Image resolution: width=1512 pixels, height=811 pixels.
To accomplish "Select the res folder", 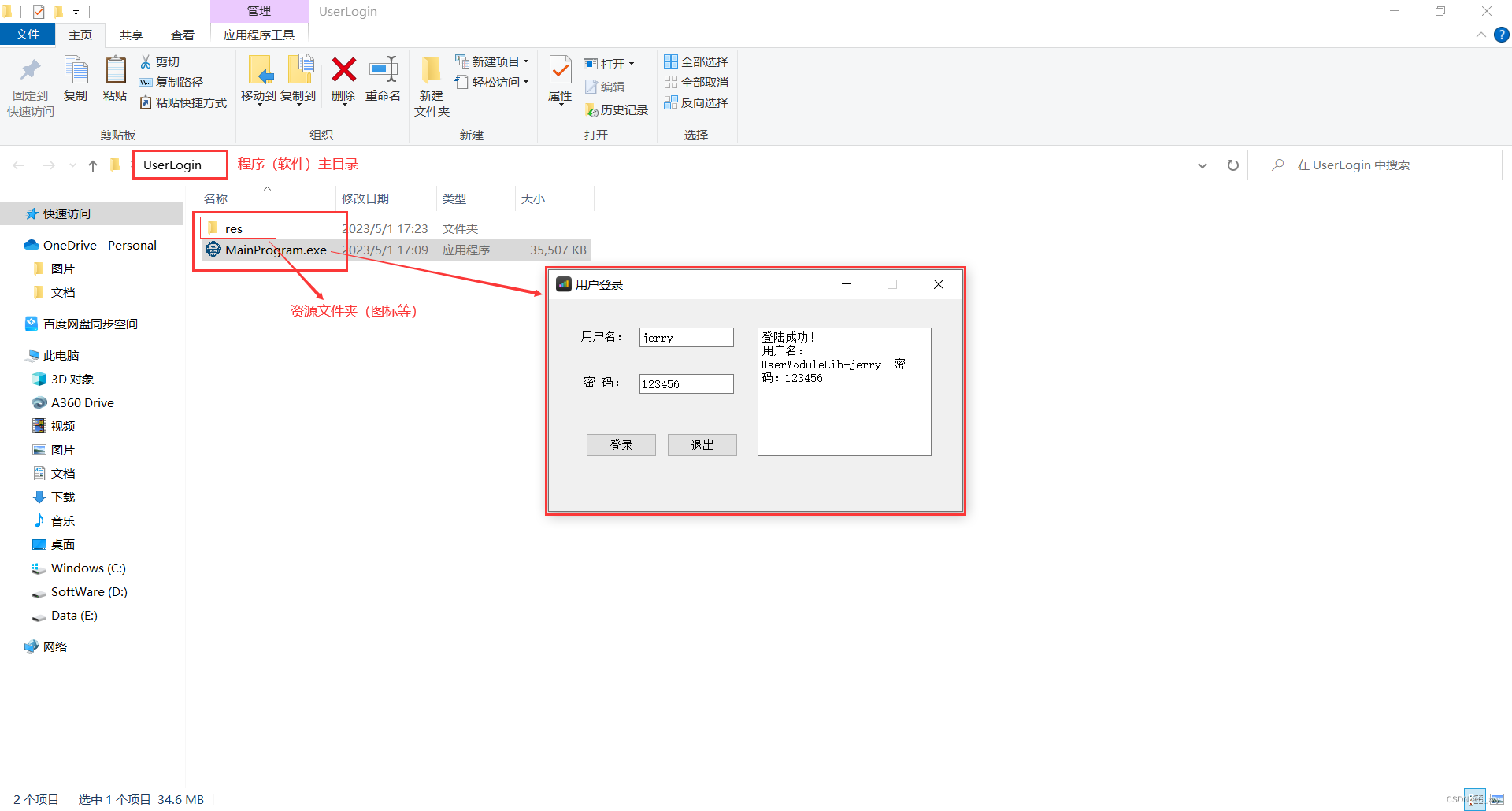I will 234,229.
